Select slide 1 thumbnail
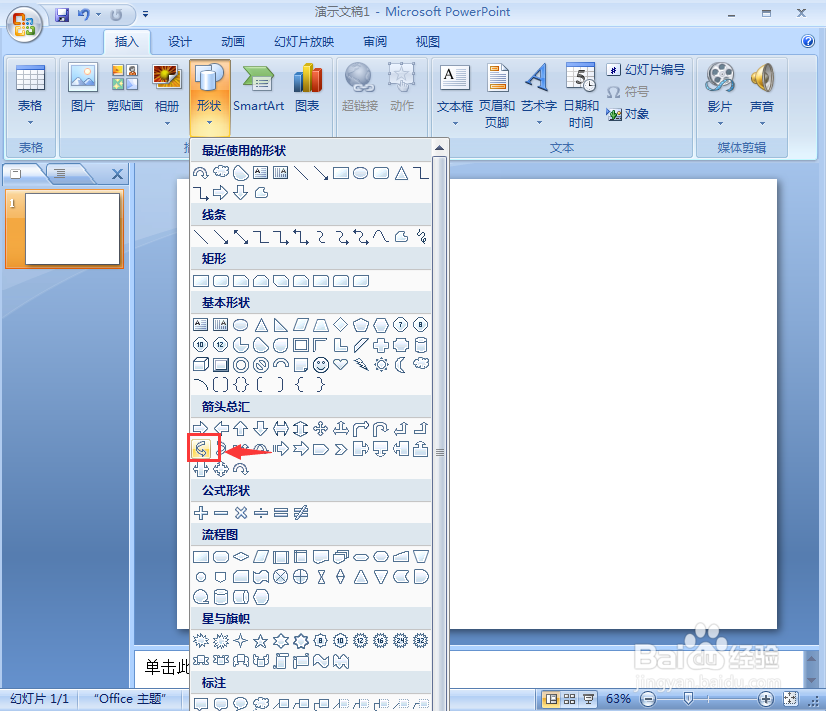 coord(73,229)
